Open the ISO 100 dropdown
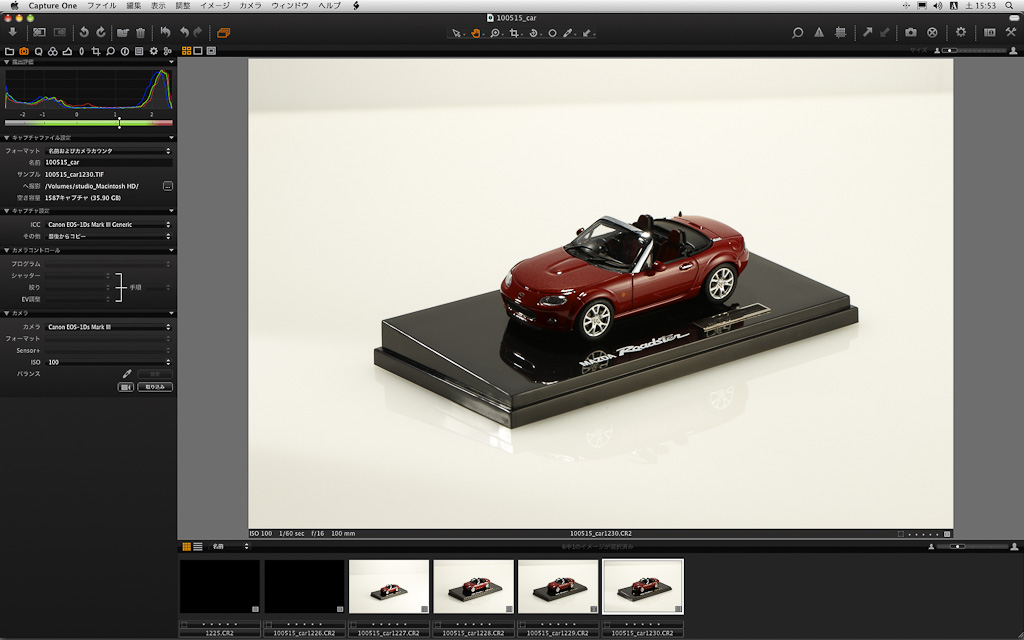Screen dimensions: 1024x640 (x=108, y=362)
